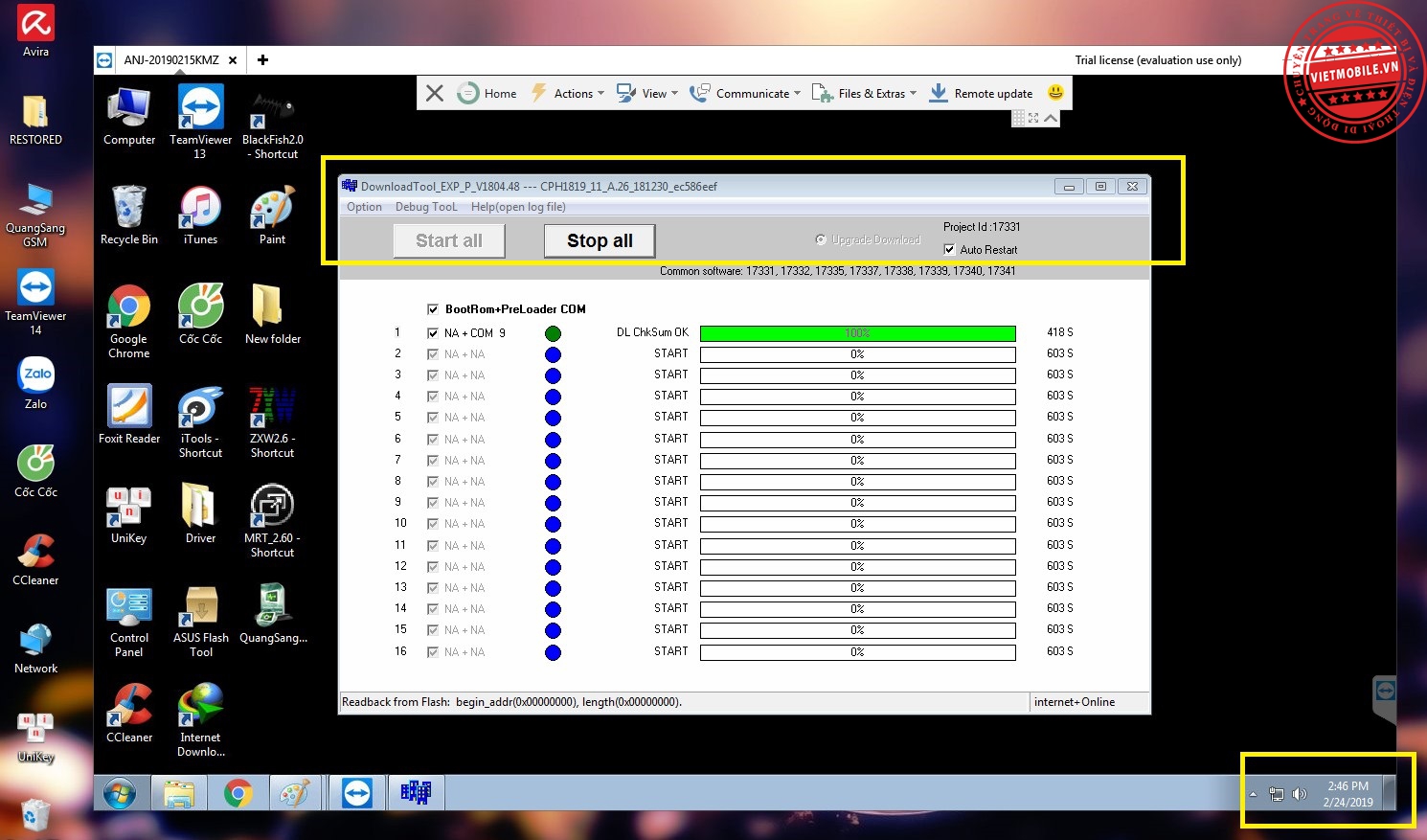Open BlackFish2.0 shortcut icon
Image resolution: width=1427 pixels, height=840 pixels.
[x=273, y=125]
